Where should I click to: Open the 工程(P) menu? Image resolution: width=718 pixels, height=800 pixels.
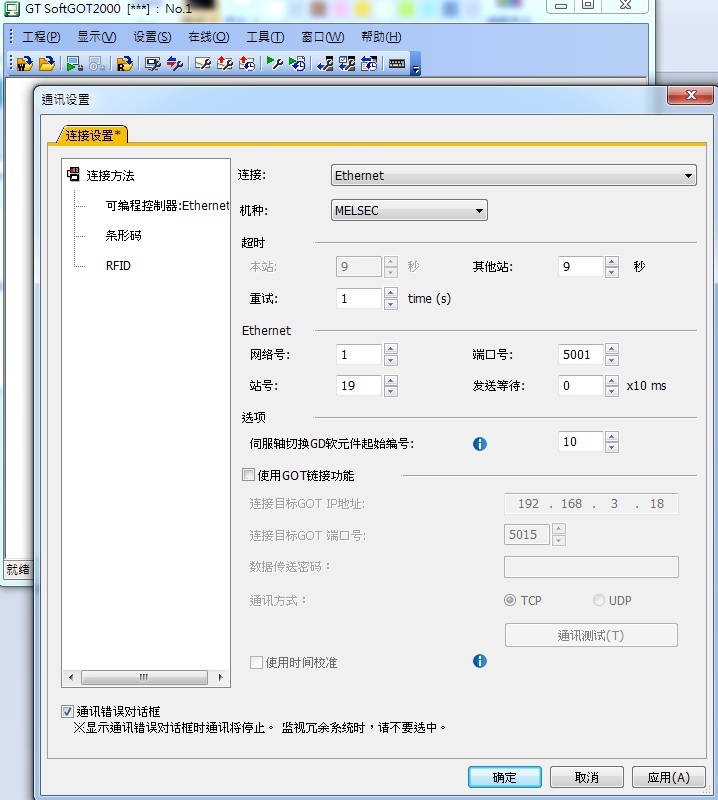[x=40, y=37]
